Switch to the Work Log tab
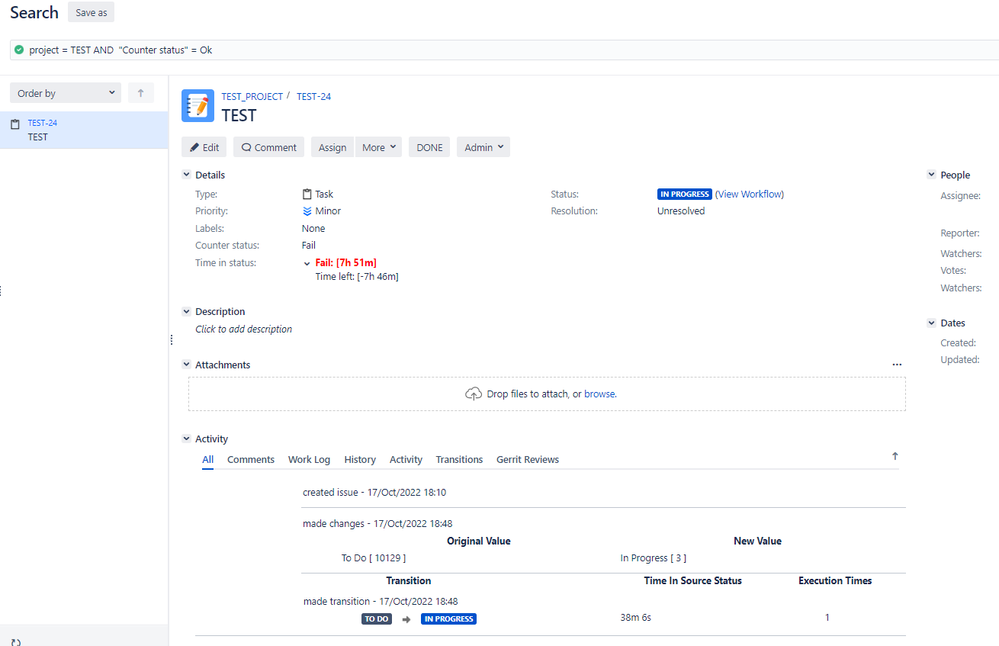Image resolution: width=999 pixels, height=646 pixels. pyautogui.click(x=309, y=459)
